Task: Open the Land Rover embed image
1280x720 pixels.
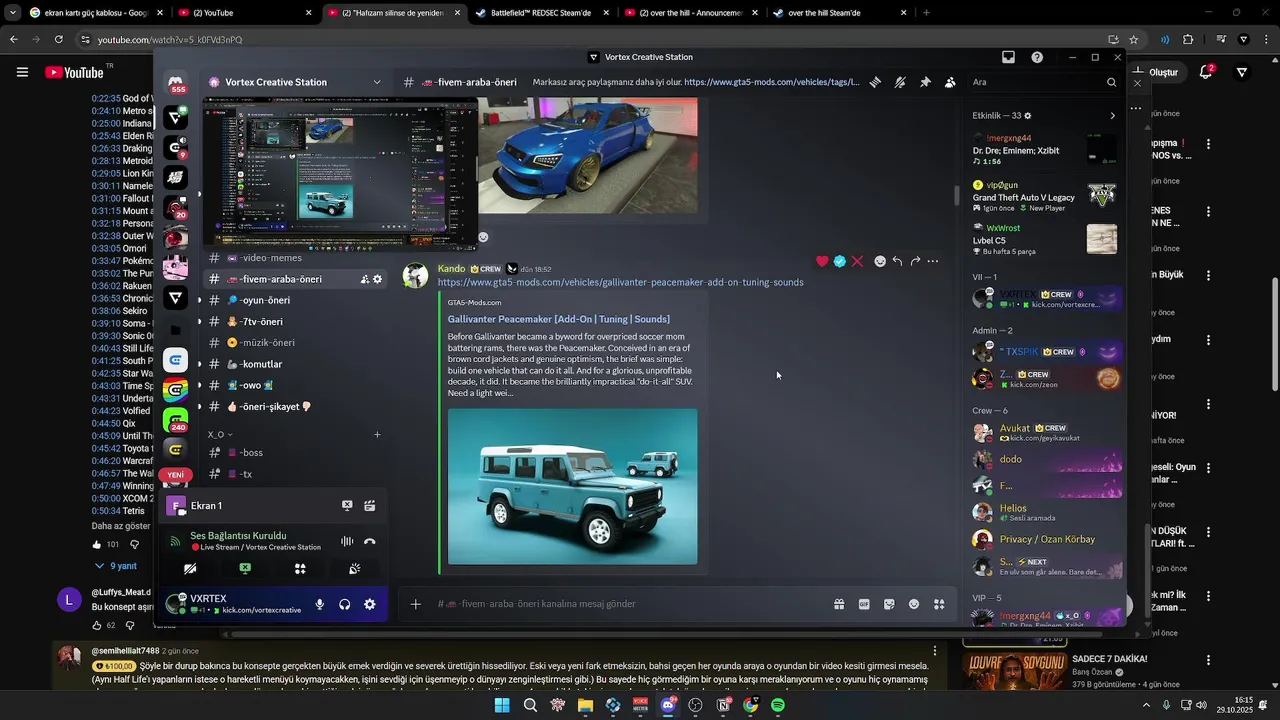Action: coord(572,487)
